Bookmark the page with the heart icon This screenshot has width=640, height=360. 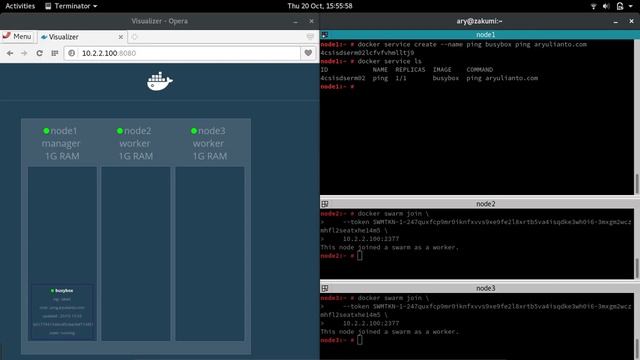click(x=308, y=53)
